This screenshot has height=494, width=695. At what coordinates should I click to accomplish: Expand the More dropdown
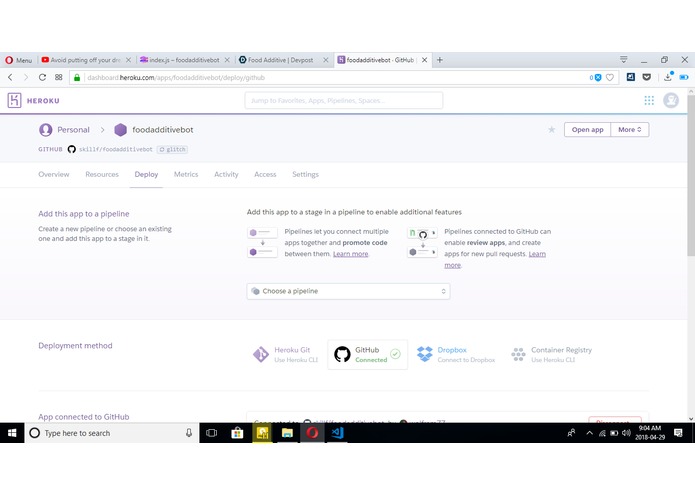point(630,130)
